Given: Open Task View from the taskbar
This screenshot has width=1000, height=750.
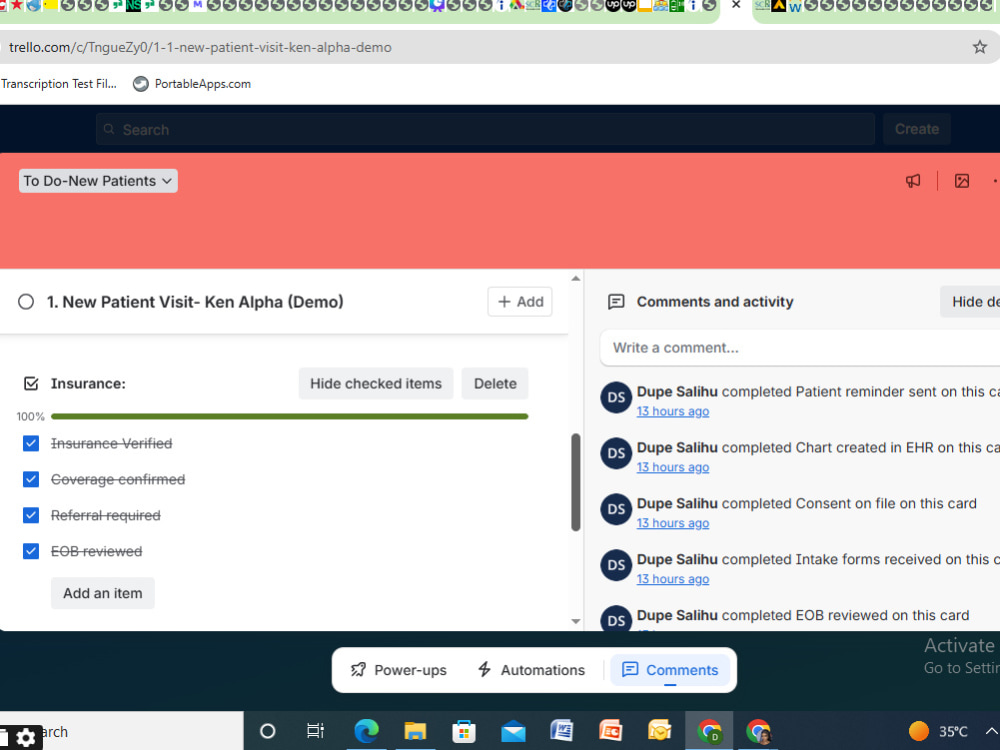Looking at the screenshot, I should 315,731.
